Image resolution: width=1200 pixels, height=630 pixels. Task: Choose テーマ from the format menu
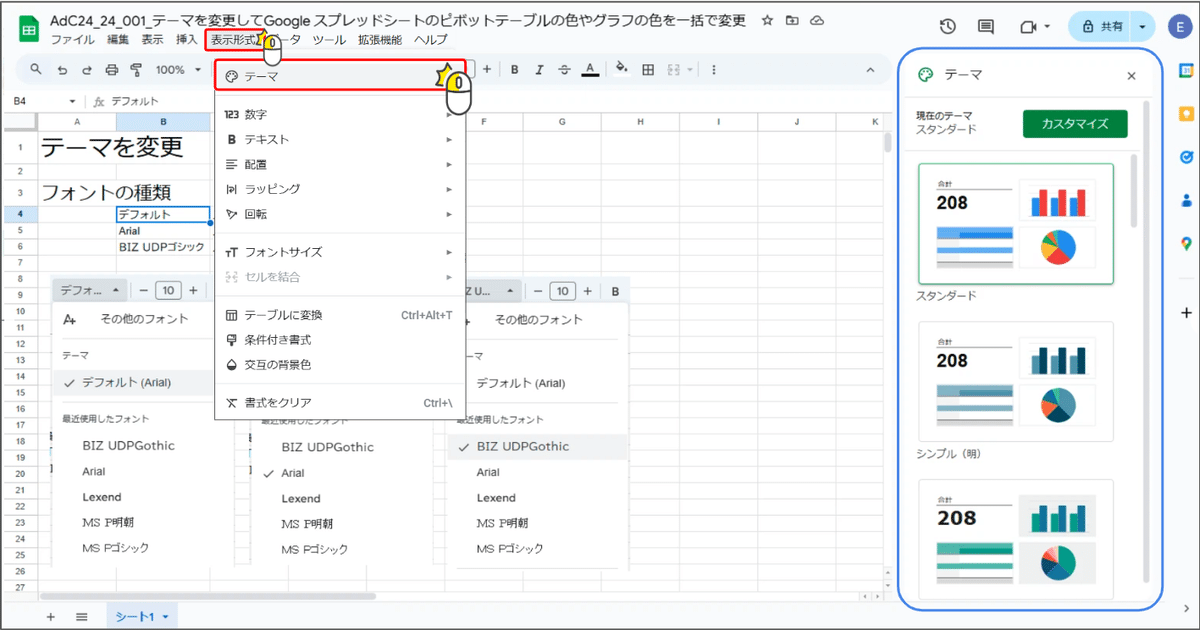click(340, 76)
